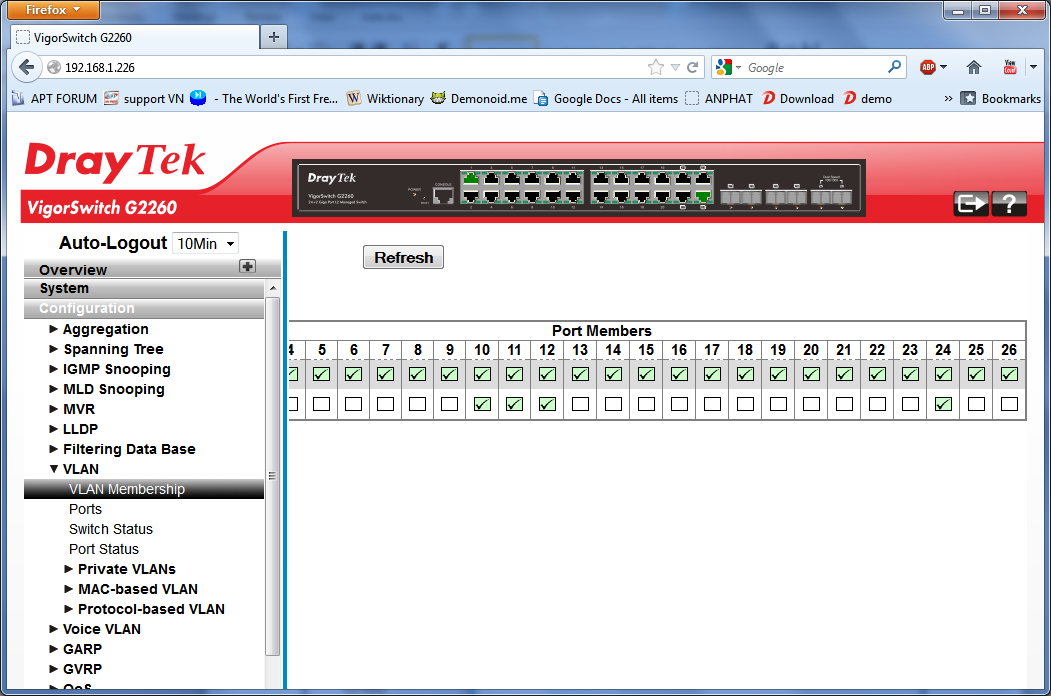Expand the Spanning Tree menu
Viewport: 1051px width, 696px height.
click(106, 349)
